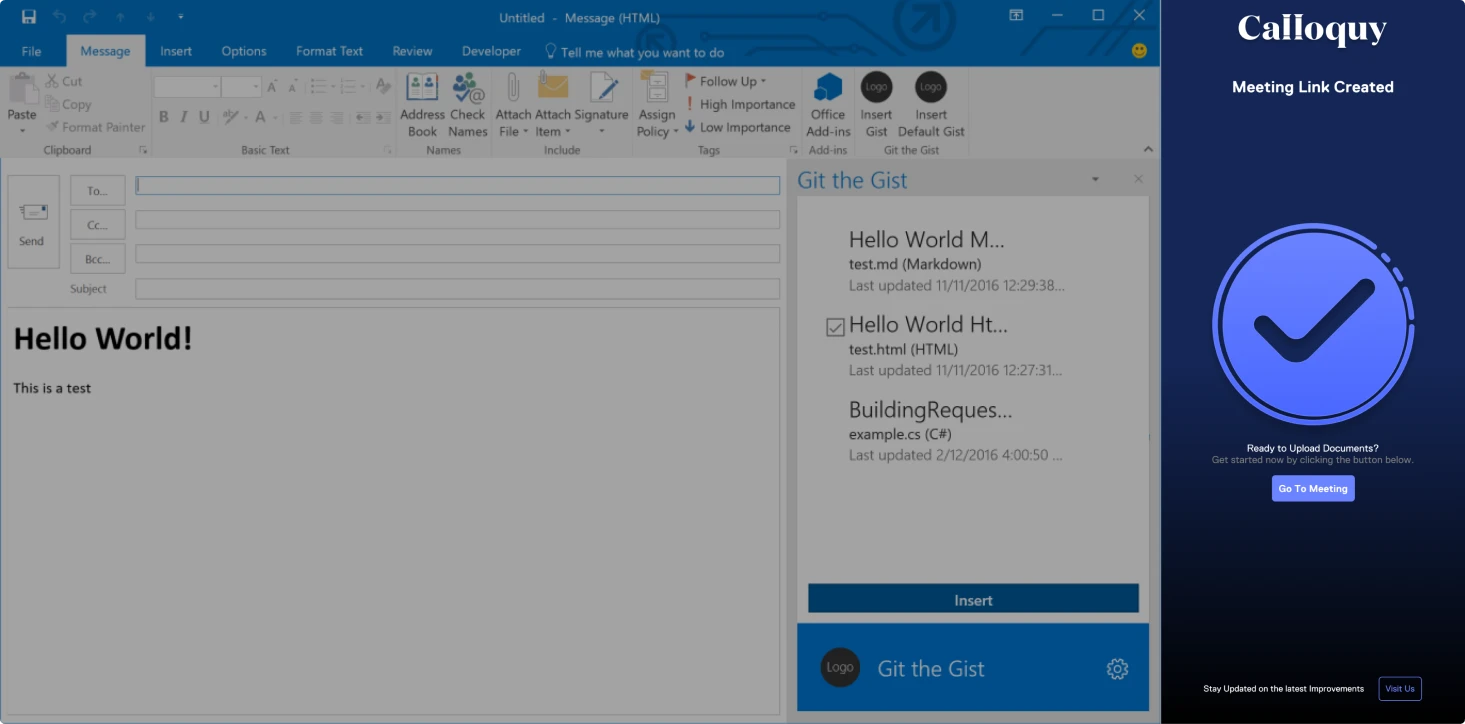Open the File tab
1465x724 pixels.
pos(31,51)
